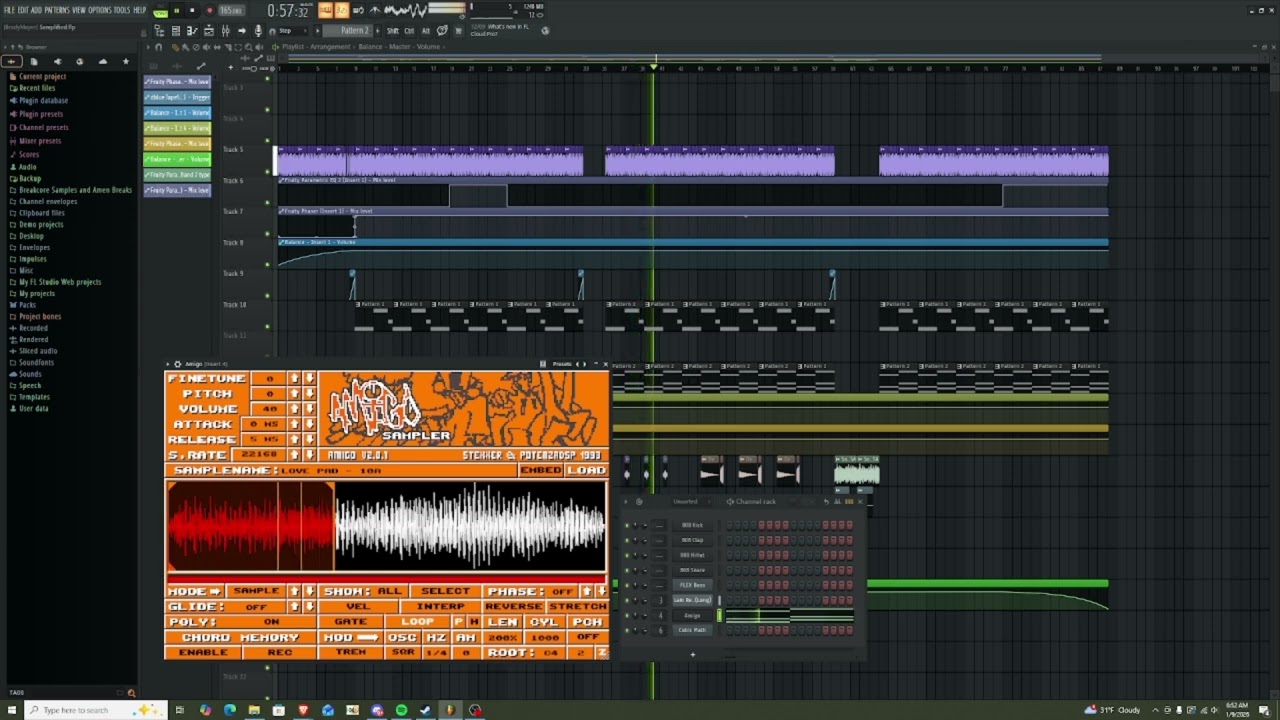Open the Piano roll toolbar icon
The width and height of the screenshot is (1280, 720).
coord(192,31)
